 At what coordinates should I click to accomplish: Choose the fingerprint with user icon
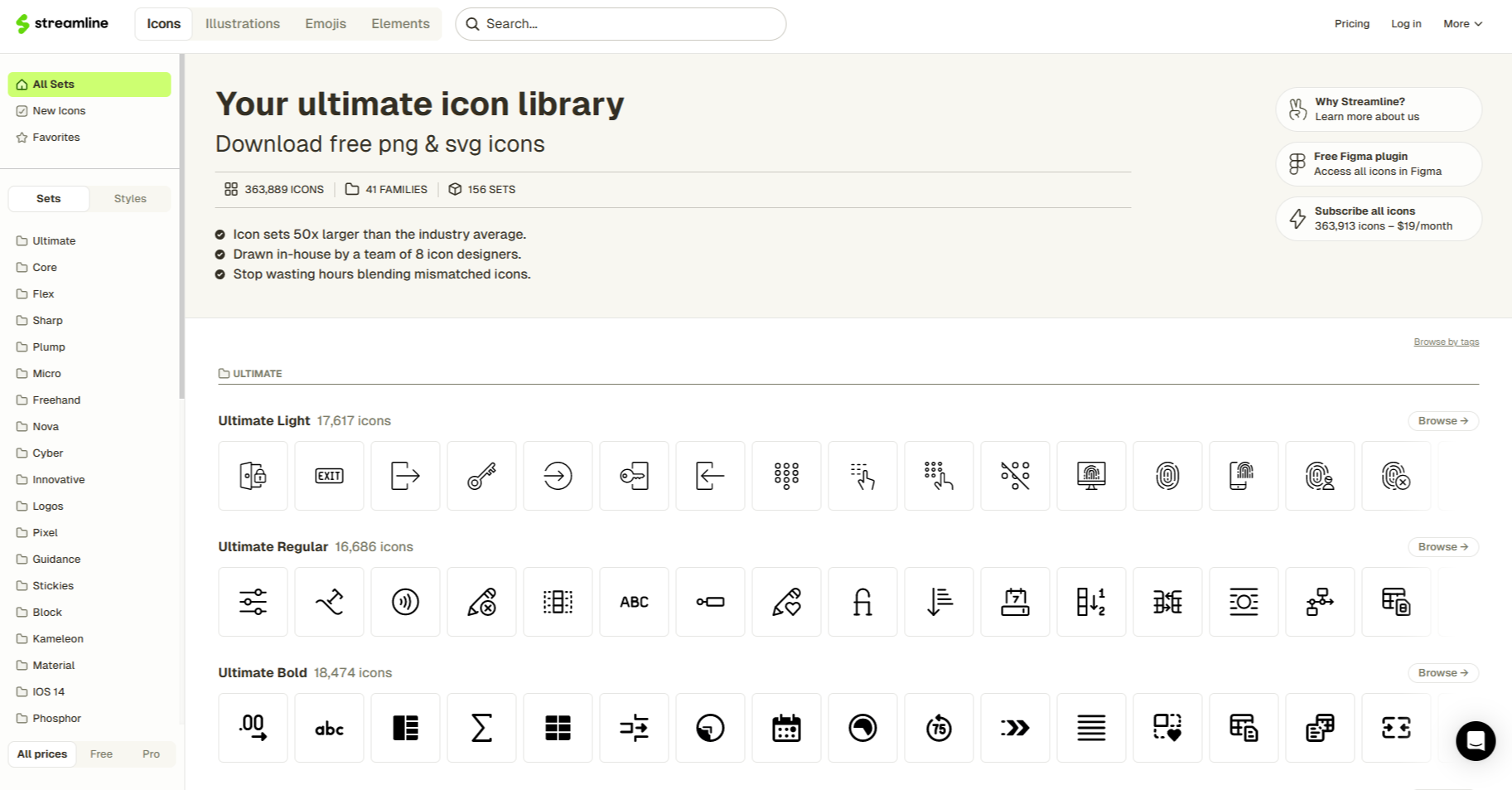tap(1320, 476)
